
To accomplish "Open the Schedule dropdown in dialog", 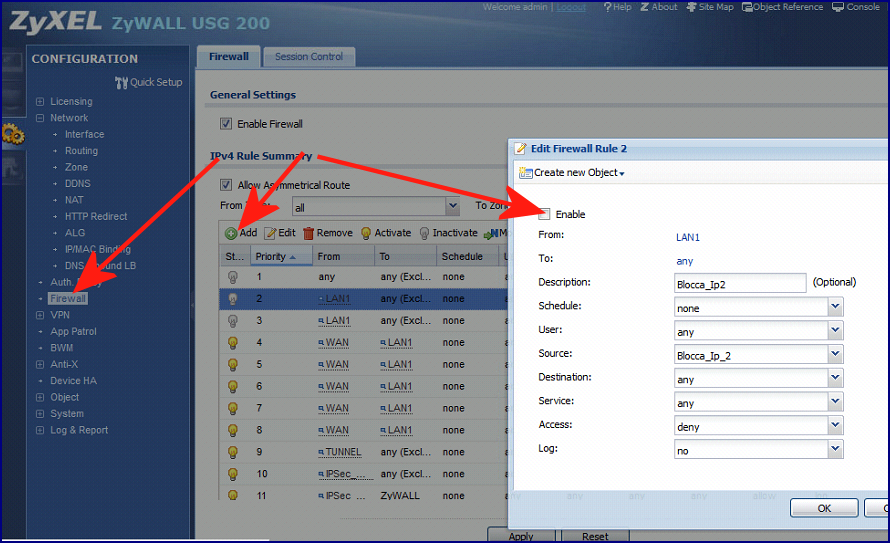I will coord(835,307).
